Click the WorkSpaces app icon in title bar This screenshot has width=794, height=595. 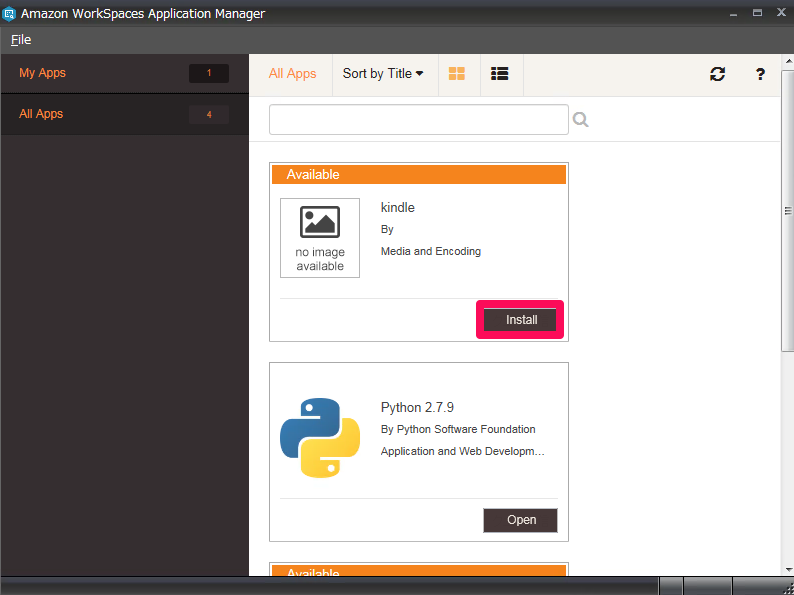(9, 14)
